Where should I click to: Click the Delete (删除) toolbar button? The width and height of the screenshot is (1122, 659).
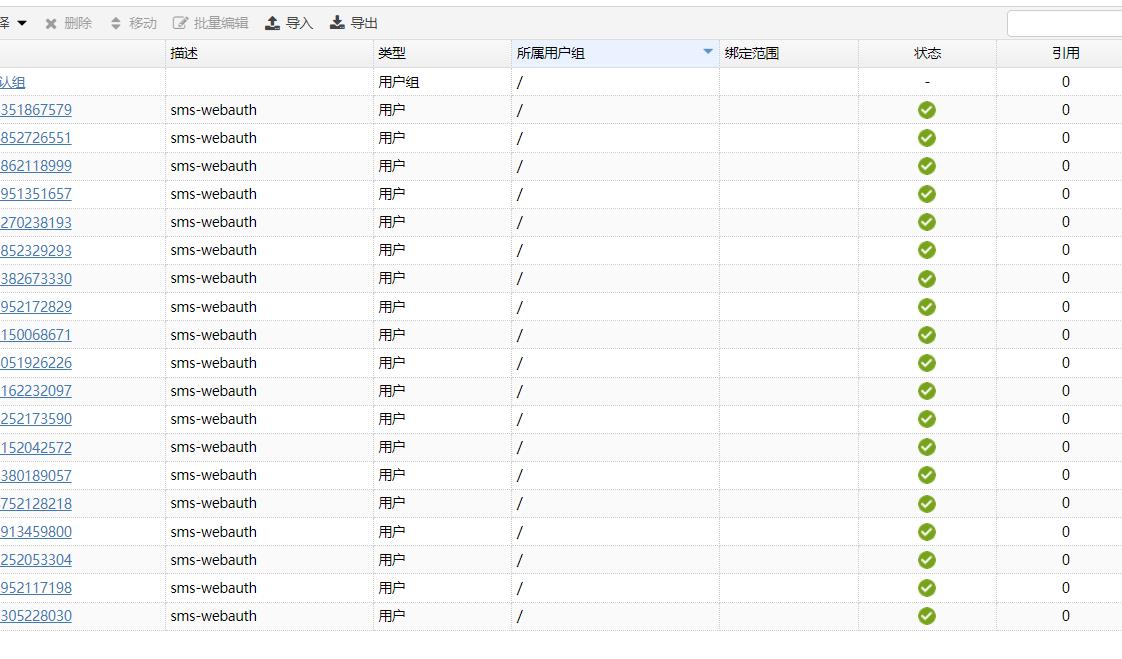[69, 23]
